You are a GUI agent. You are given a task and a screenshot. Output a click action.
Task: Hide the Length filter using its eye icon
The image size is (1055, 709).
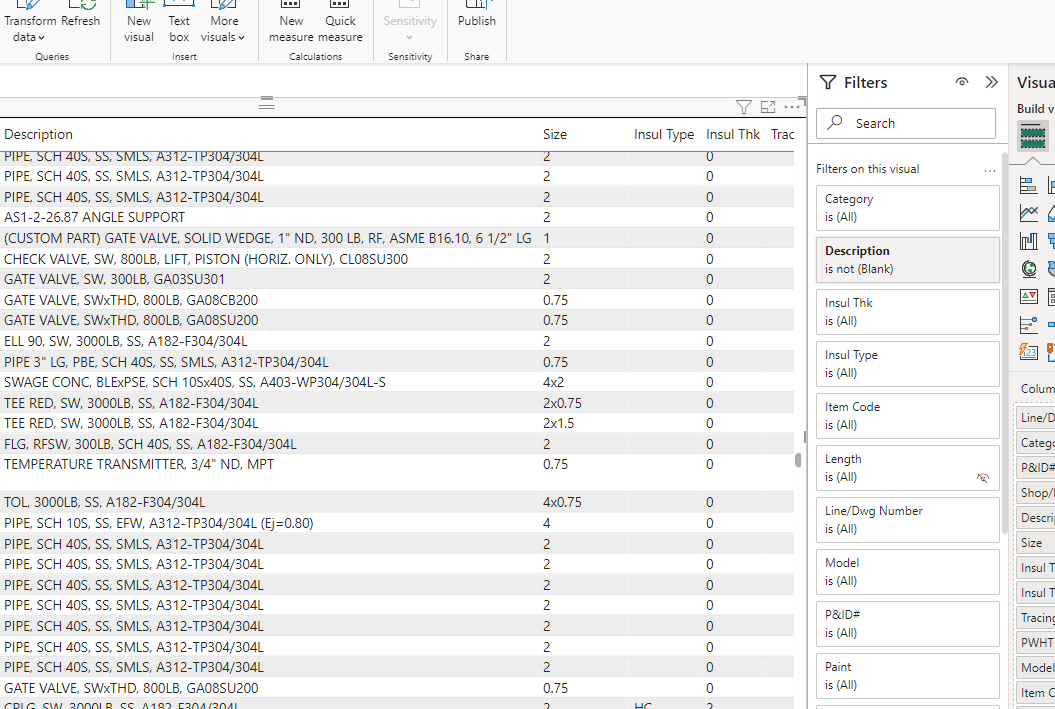pos(983,478)
